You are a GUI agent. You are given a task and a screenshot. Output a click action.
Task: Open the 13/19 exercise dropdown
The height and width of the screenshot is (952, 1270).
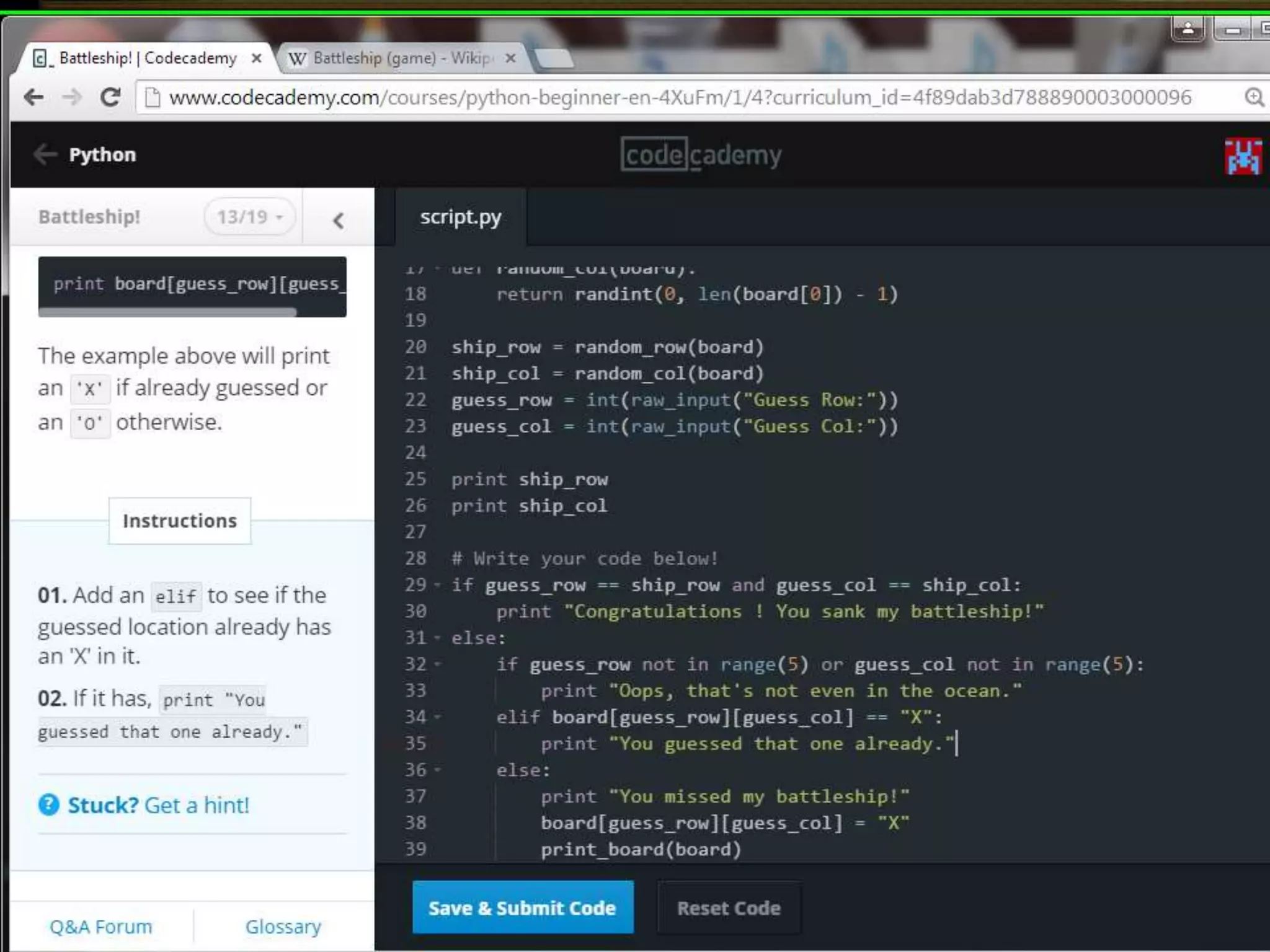[x=249, y=217]
